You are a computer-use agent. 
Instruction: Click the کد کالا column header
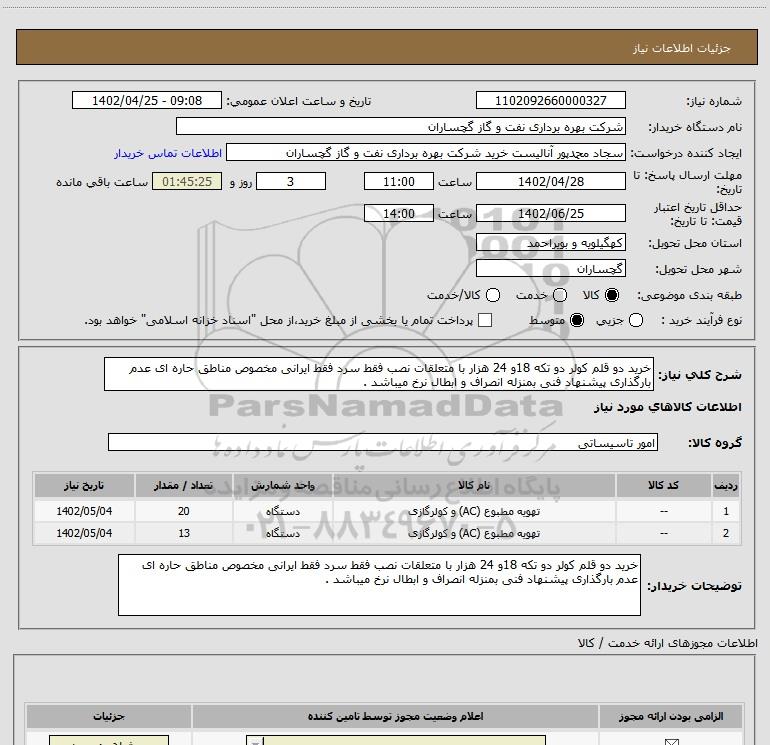pyautogui.click(x=663, y=486)
